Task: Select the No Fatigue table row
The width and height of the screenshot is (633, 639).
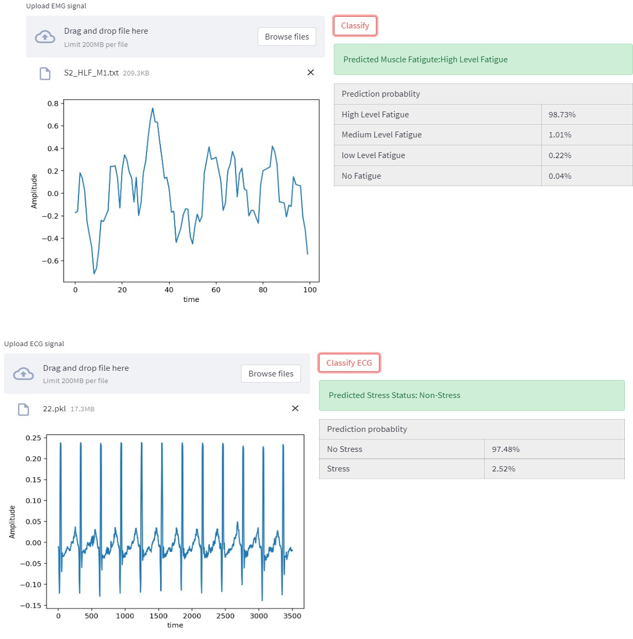Action: (483, 176)
